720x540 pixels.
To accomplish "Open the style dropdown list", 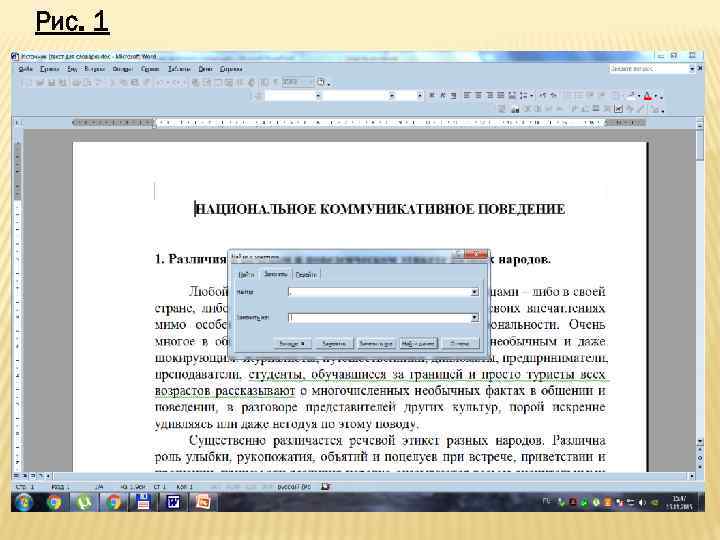I will [x=318, y=96].
